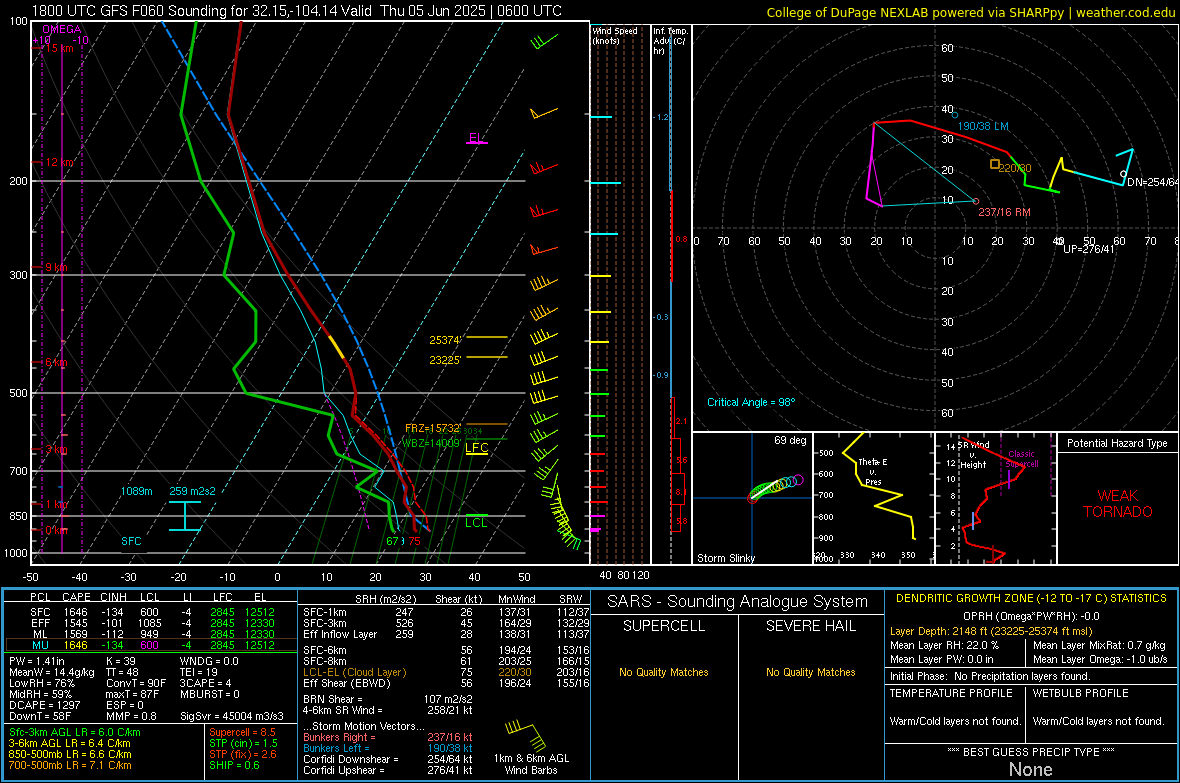Click the LCL-EL (Cloud Layer) row
Viewport: 1180px width, 783px height.
446,672
